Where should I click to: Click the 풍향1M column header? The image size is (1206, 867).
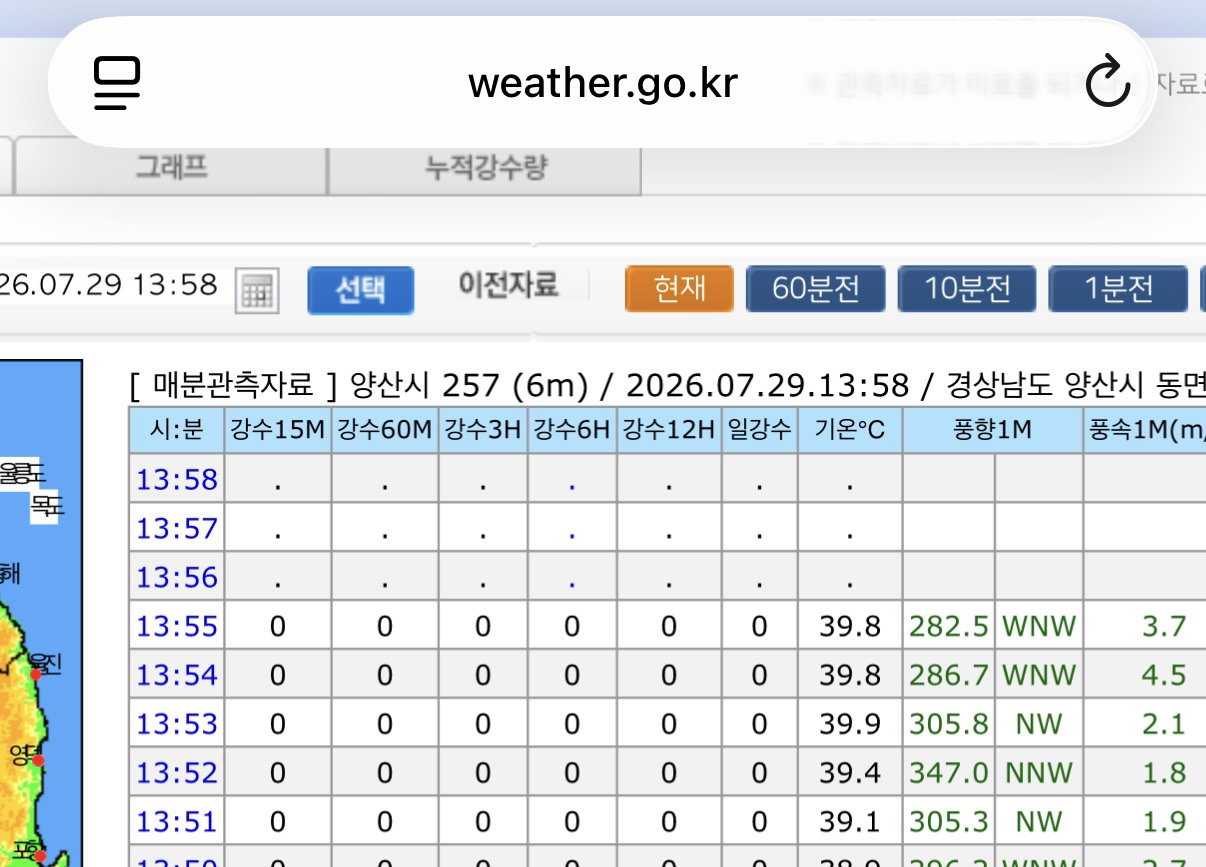(x=992, y=430)
